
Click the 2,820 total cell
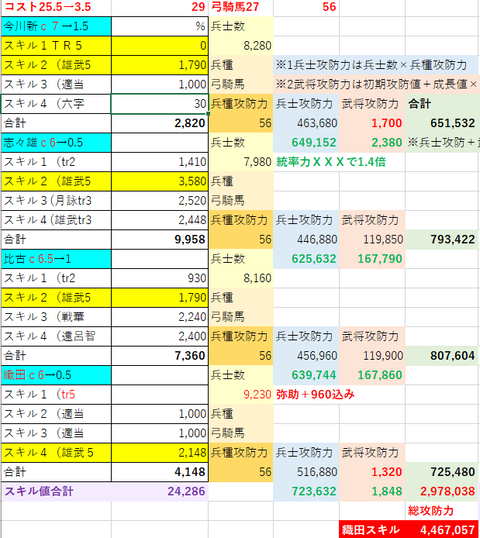coord(160,123)
